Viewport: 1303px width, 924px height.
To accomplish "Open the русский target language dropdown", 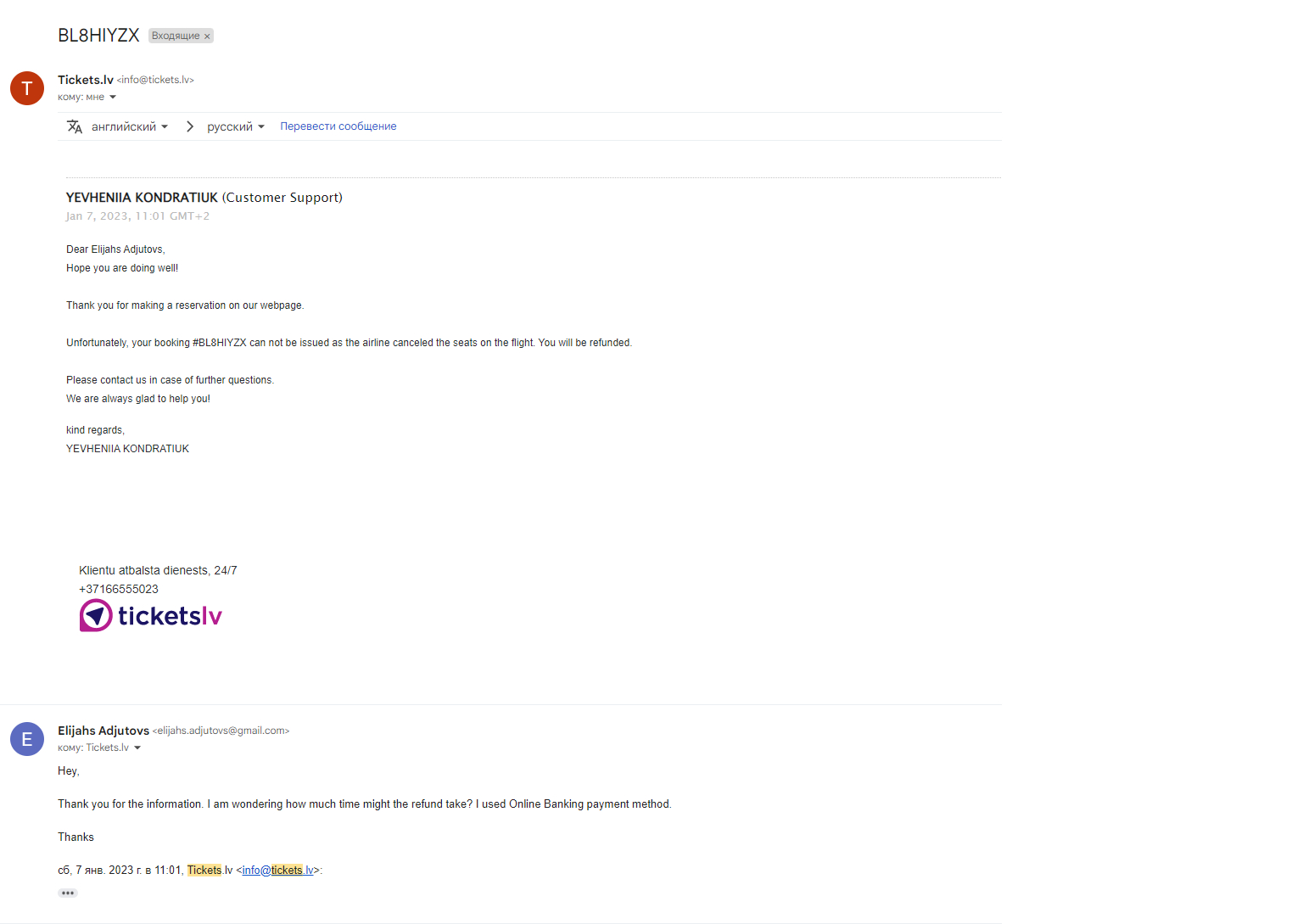I will pos(236,126).
